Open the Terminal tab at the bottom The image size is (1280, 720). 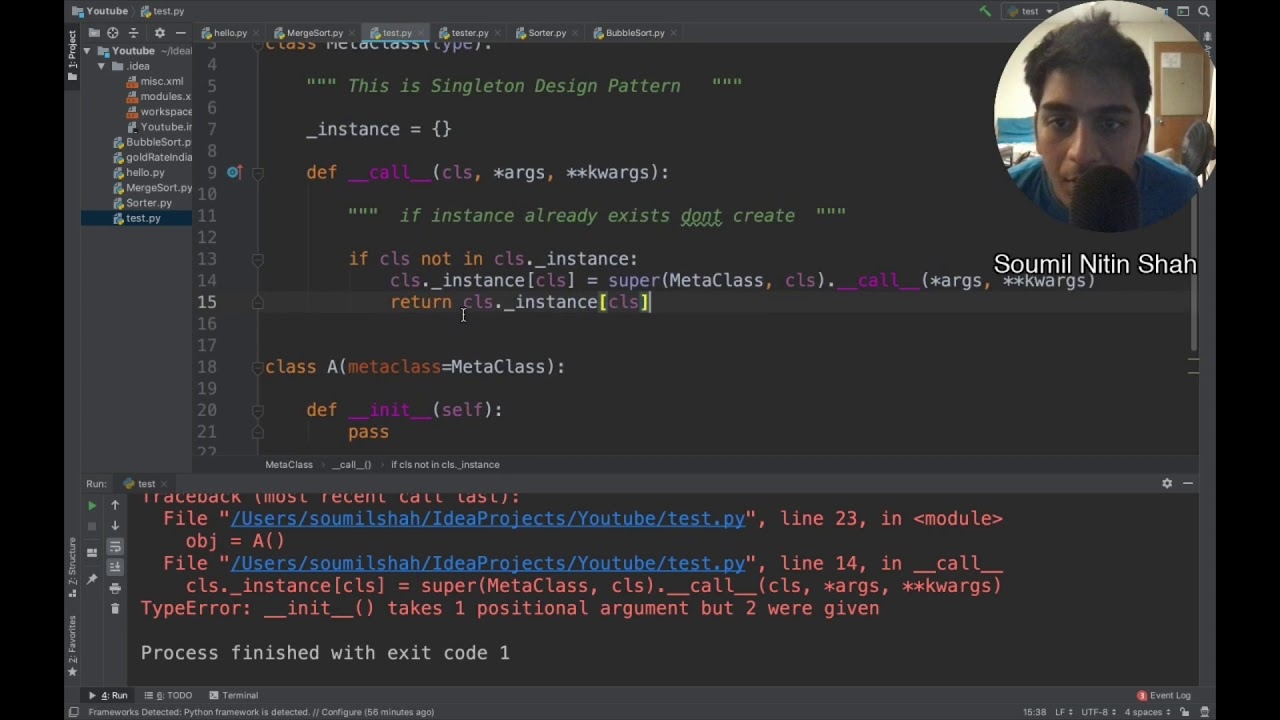tap(239, 695)
